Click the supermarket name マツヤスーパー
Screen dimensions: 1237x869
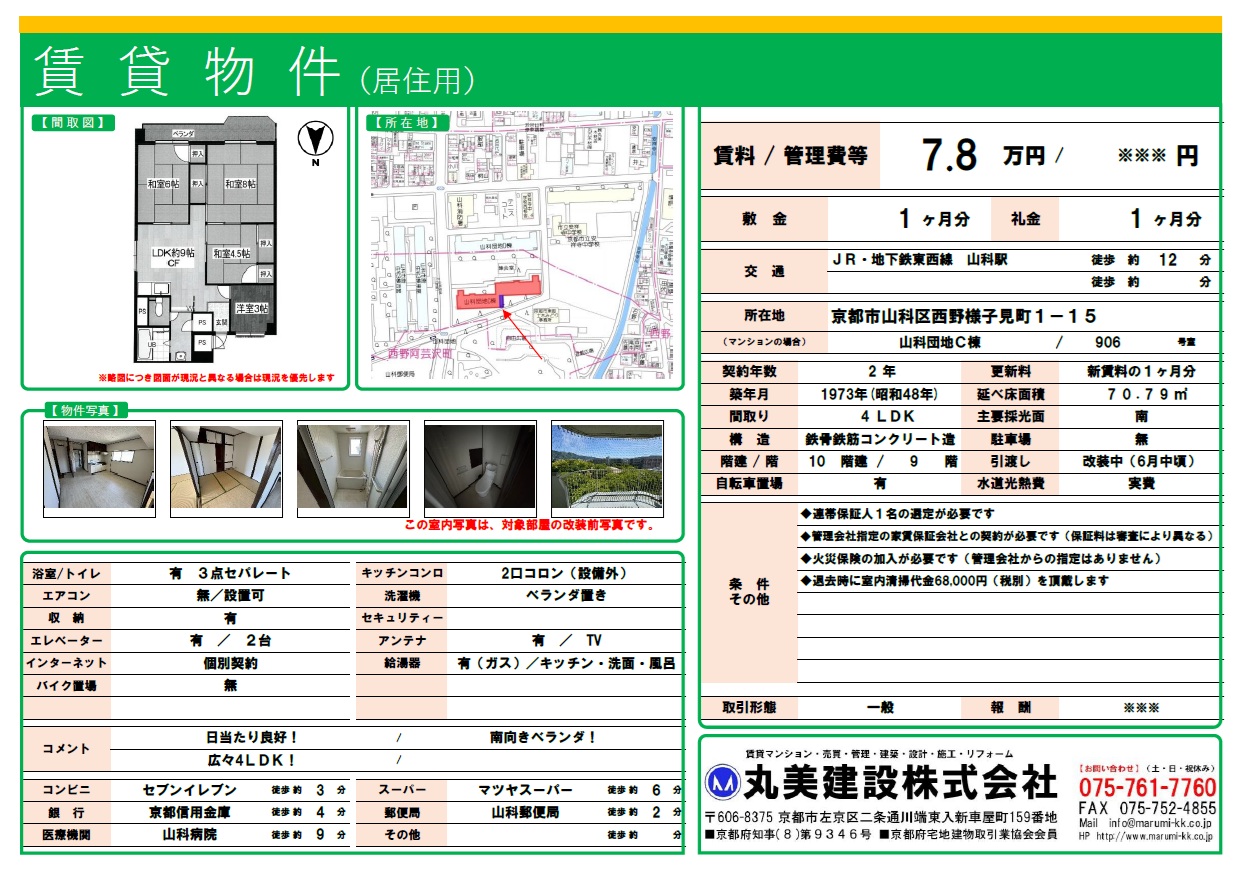(x=525, y=789)
